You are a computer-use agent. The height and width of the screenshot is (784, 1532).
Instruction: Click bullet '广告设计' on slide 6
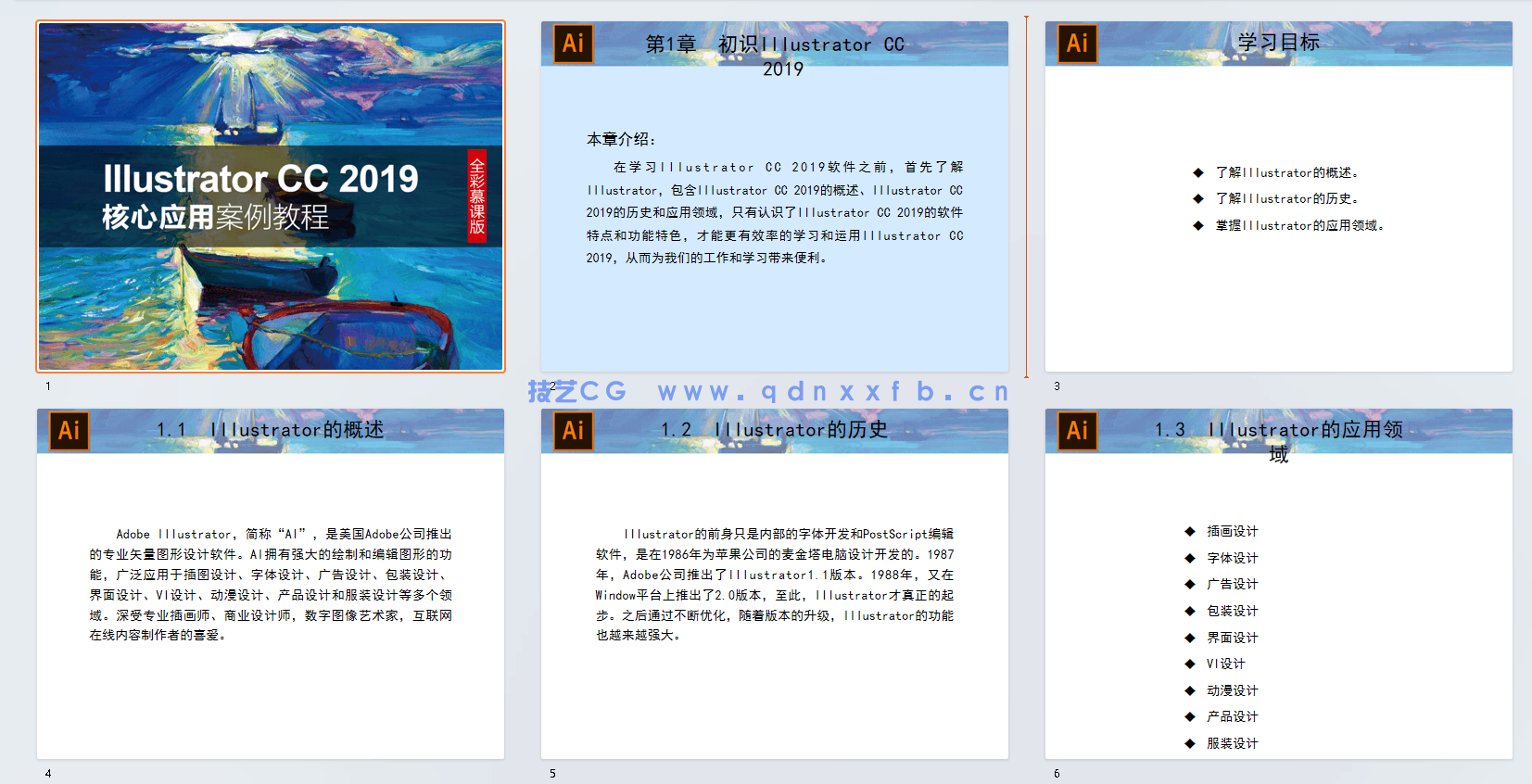pyautogui.click(x=1233, y=584)
